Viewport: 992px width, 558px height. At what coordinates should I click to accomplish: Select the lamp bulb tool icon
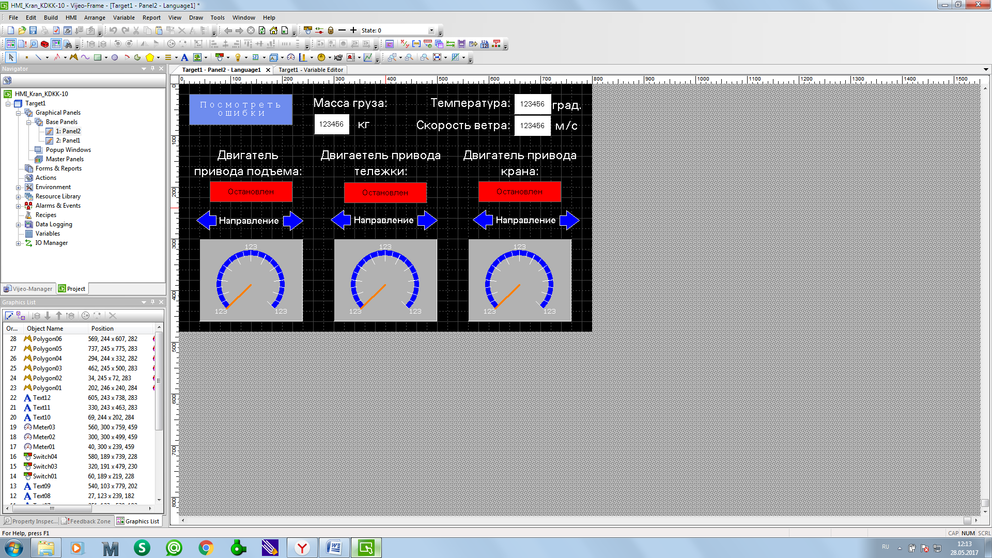pos(238,58)
